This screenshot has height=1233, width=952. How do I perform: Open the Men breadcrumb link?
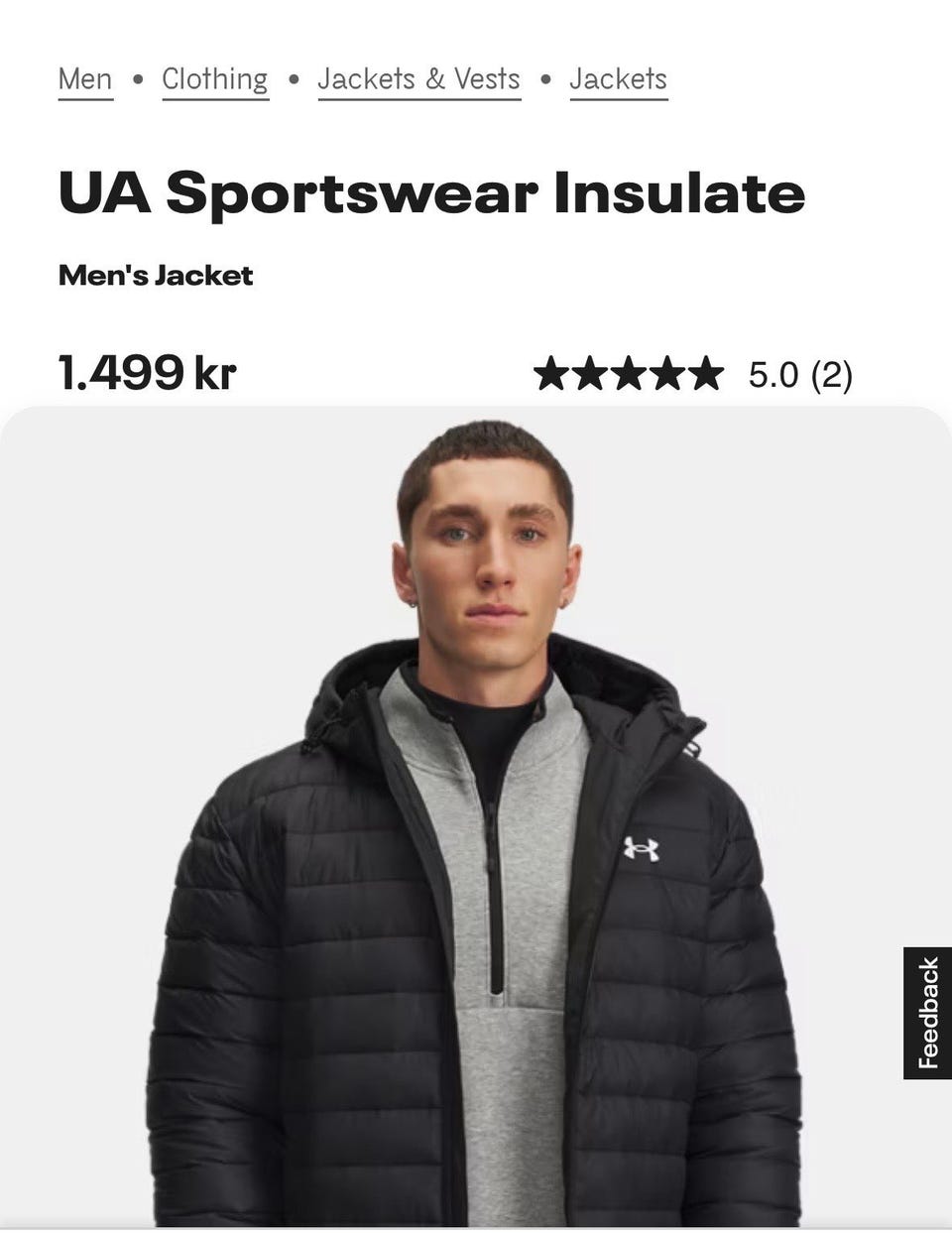point(85,79)
